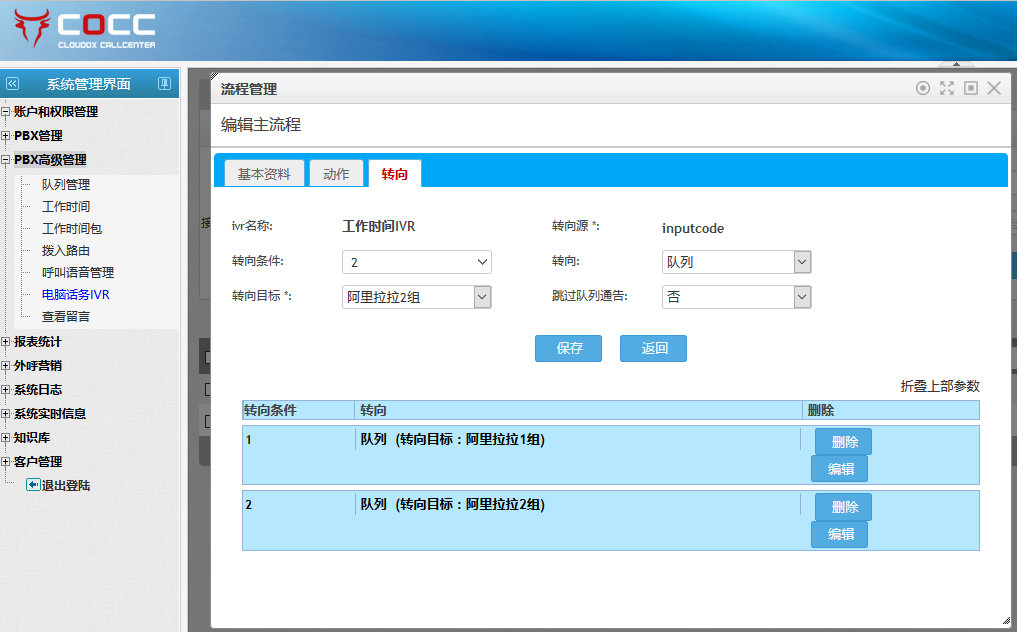Click the dialog resize grip at bottom-right corner
The height and width of the screenshot is (632, 1017).
click(x=1003, y=620)
